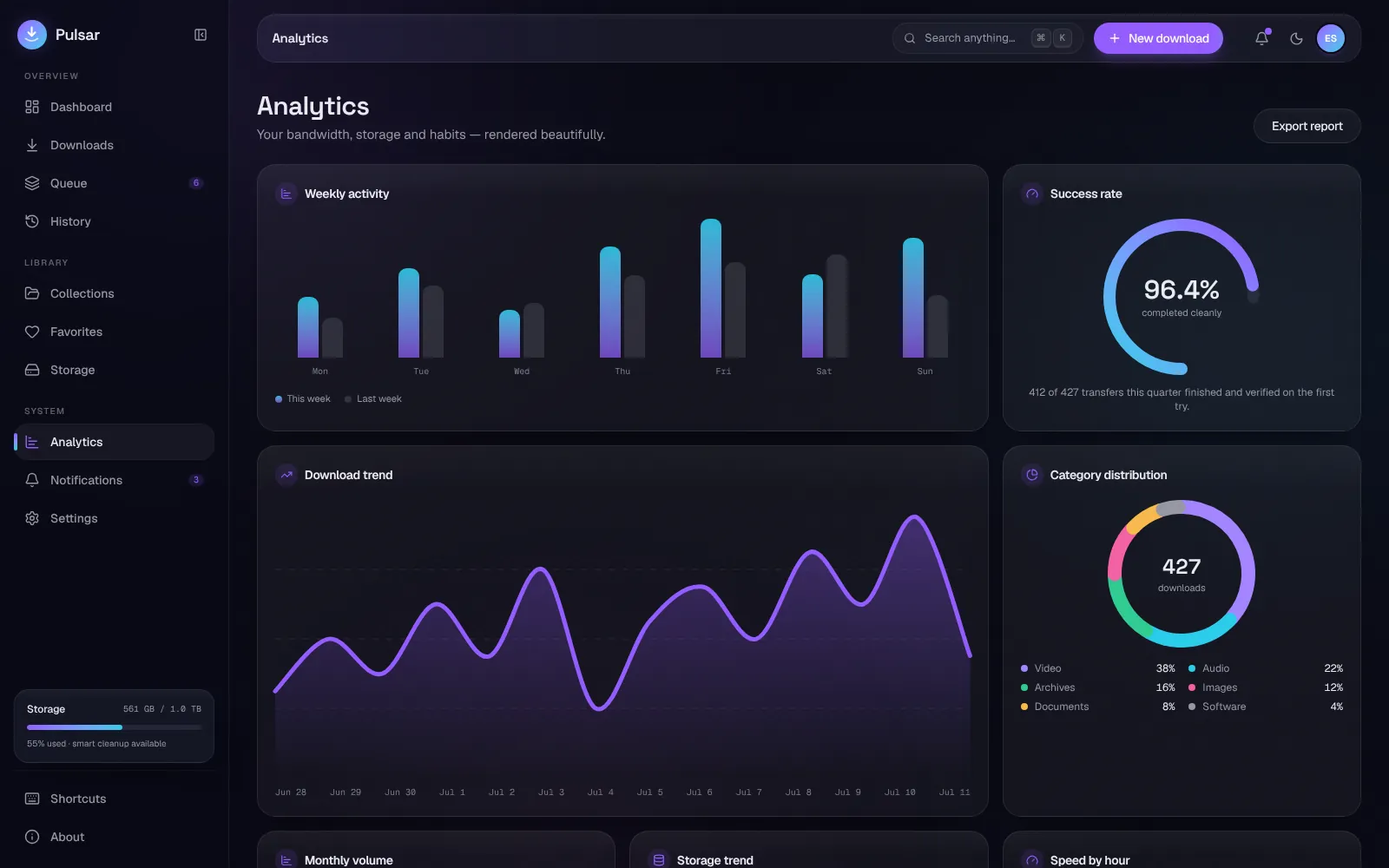Click the Storage usage card

(114, 727)
